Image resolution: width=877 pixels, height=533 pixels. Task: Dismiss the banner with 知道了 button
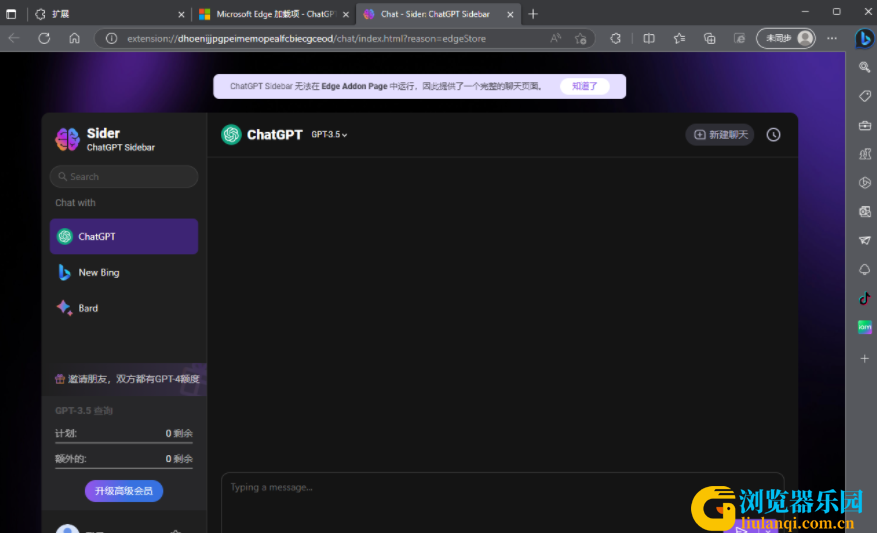584,86
